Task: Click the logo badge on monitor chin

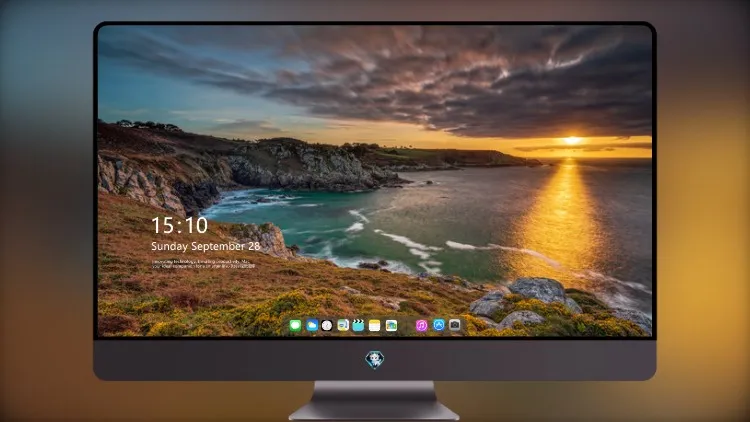Action: 375,360
